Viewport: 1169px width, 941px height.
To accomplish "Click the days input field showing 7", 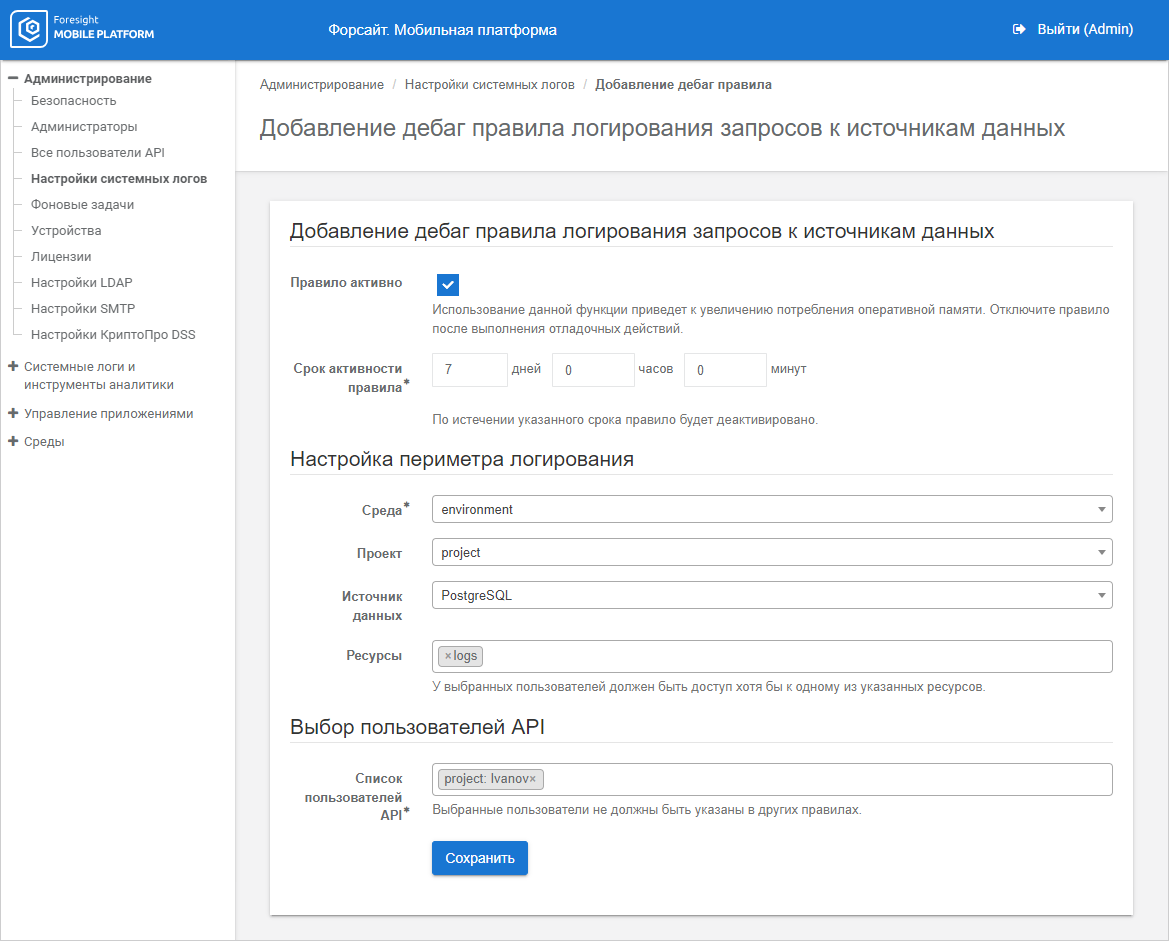I will (x=469, y=369).
